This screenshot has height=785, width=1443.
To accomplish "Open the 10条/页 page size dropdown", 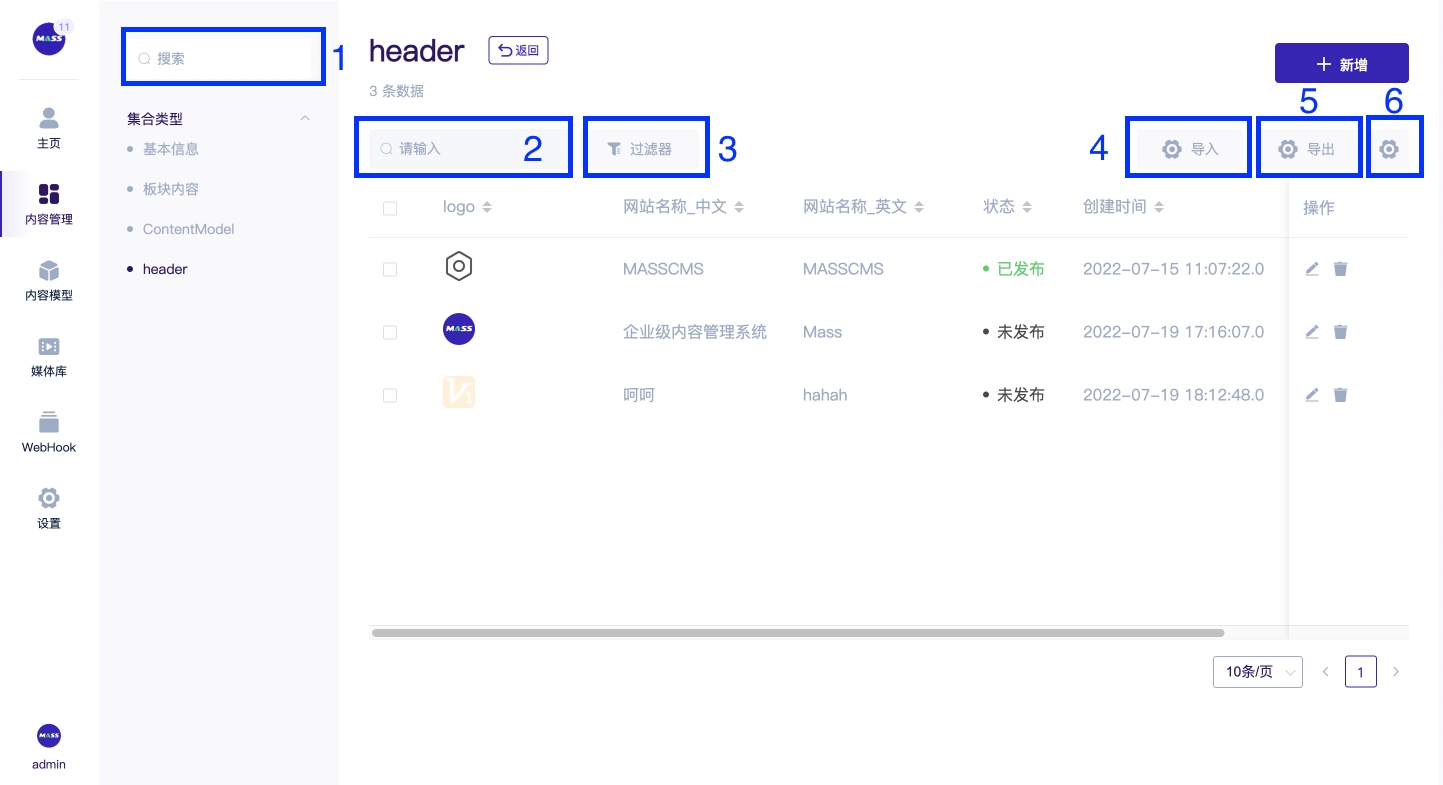I will tap(1257, 672).
